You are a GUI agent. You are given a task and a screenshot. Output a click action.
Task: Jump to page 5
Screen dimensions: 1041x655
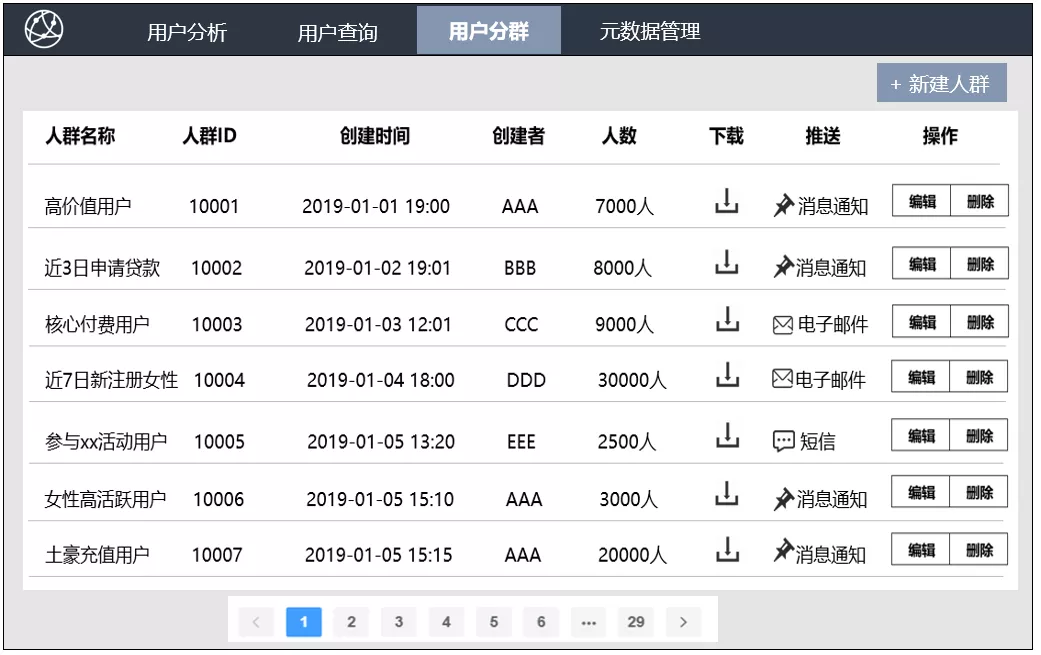(x=493, y=622)
